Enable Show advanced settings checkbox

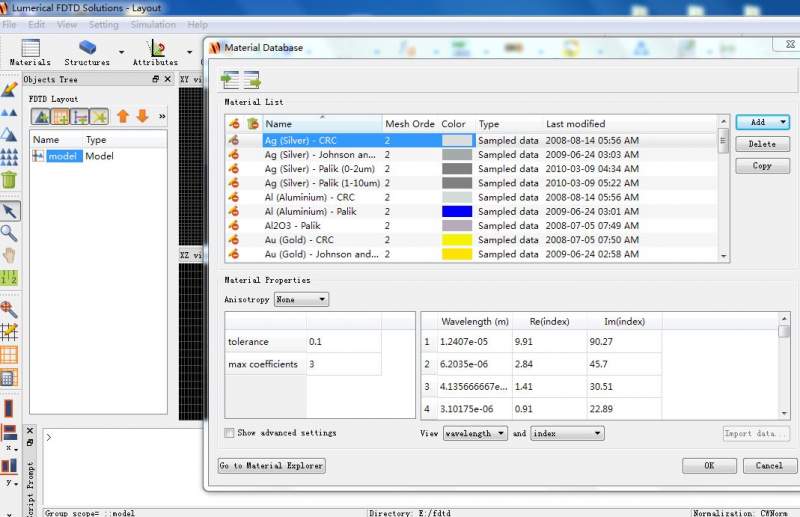coord(230,433)
